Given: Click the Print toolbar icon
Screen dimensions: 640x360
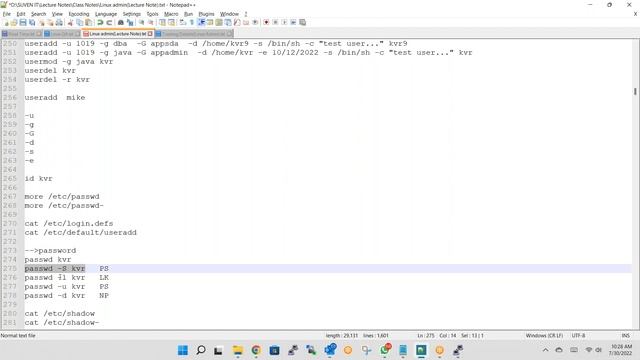Looking at the screenshot, I should click(59, 22).
